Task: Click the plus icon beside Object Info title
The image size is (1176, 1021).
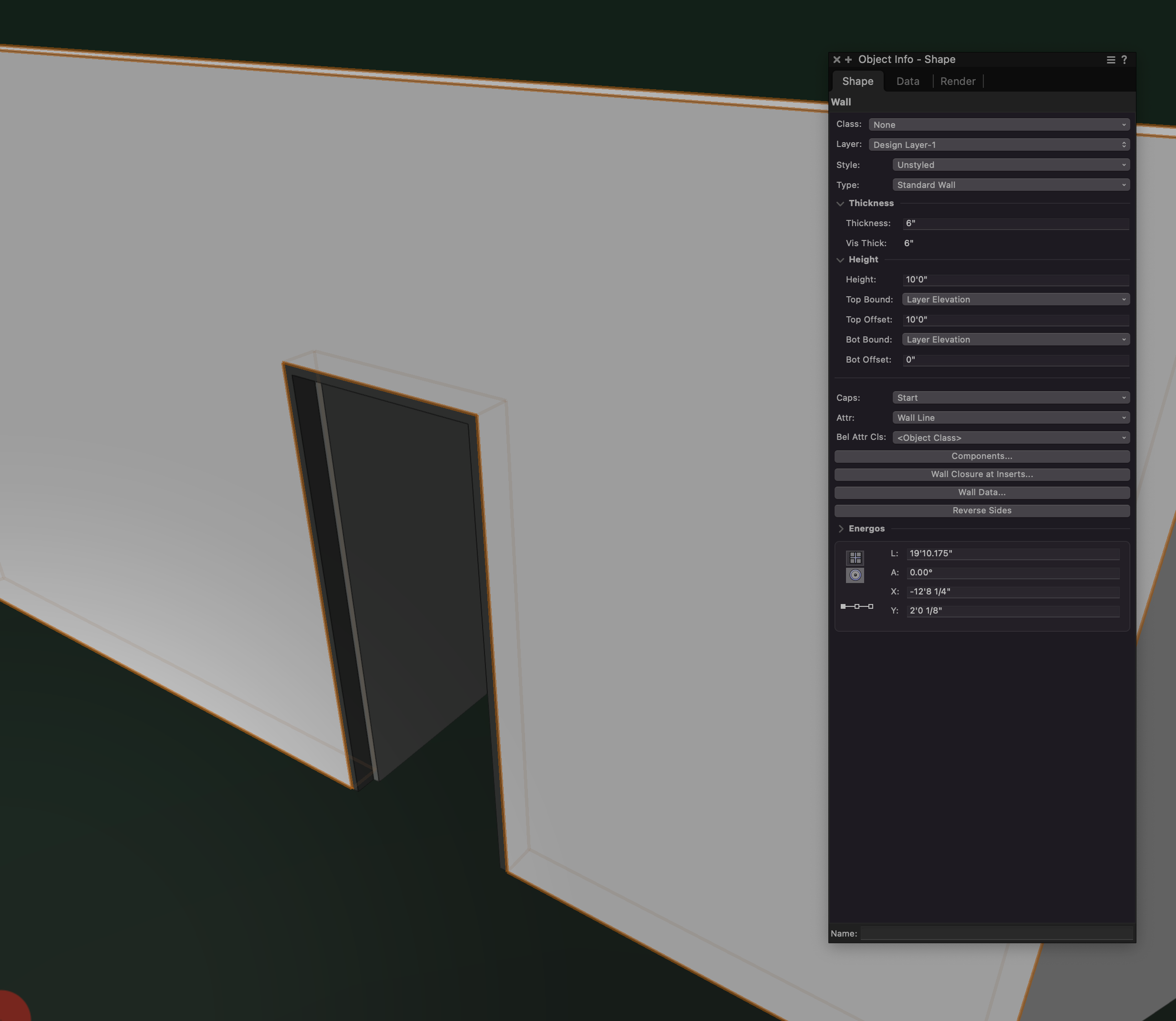Action: point(848,60)
